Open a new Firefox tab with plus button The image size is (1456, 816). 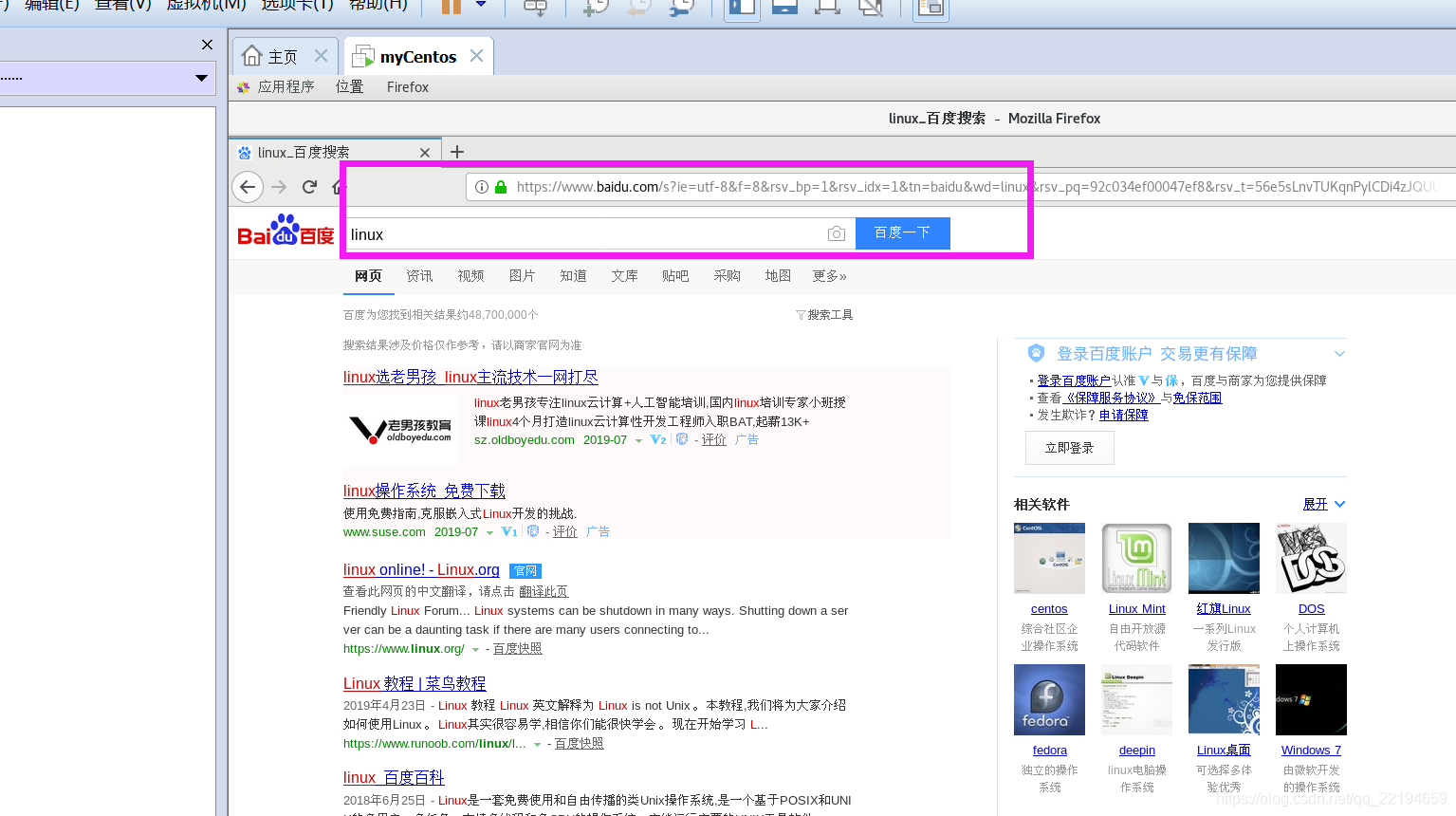(x=457, y=152)
